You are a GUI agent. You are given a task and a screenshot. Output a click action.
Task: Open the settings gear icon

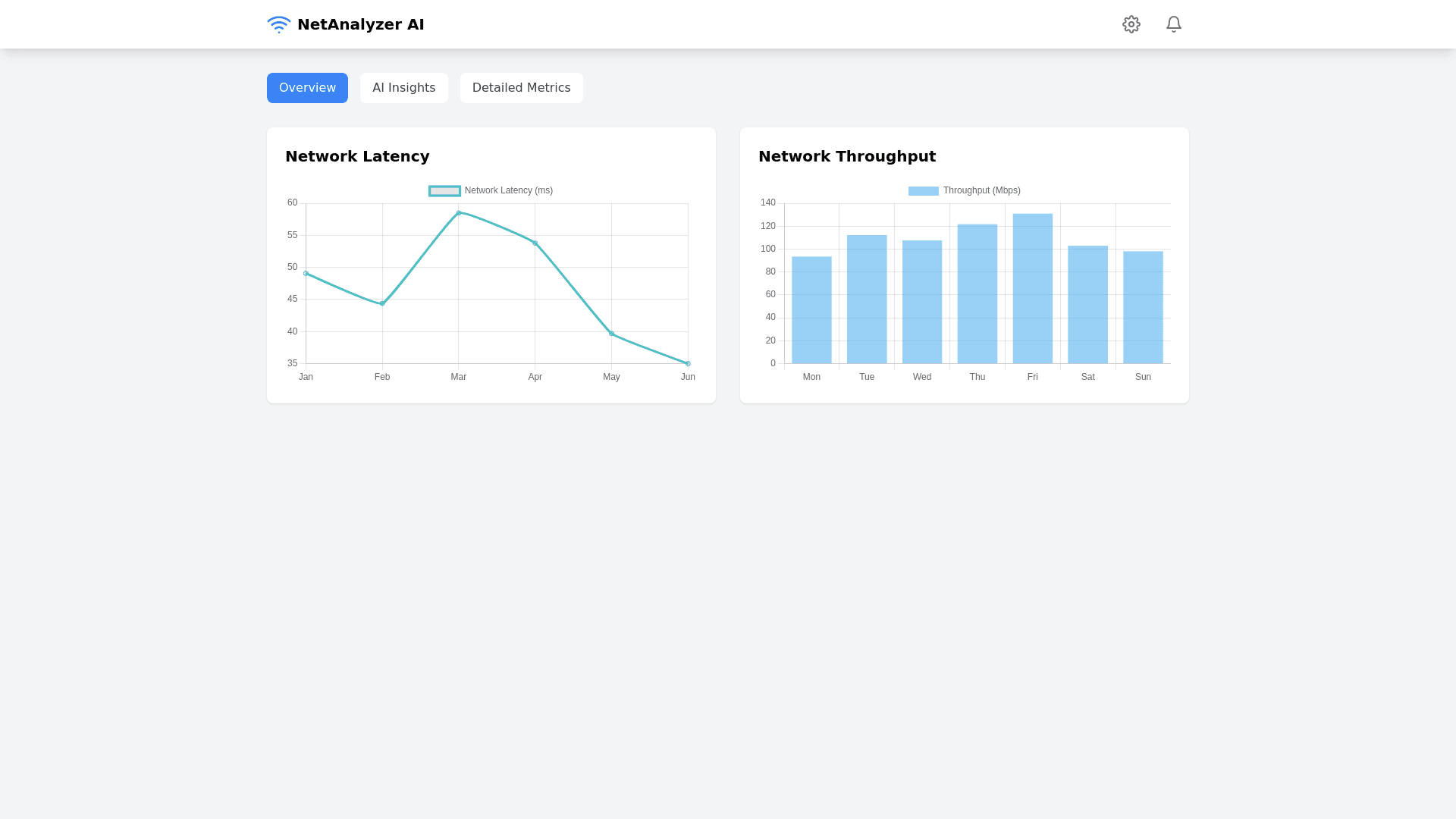[x=1131, y=24]
